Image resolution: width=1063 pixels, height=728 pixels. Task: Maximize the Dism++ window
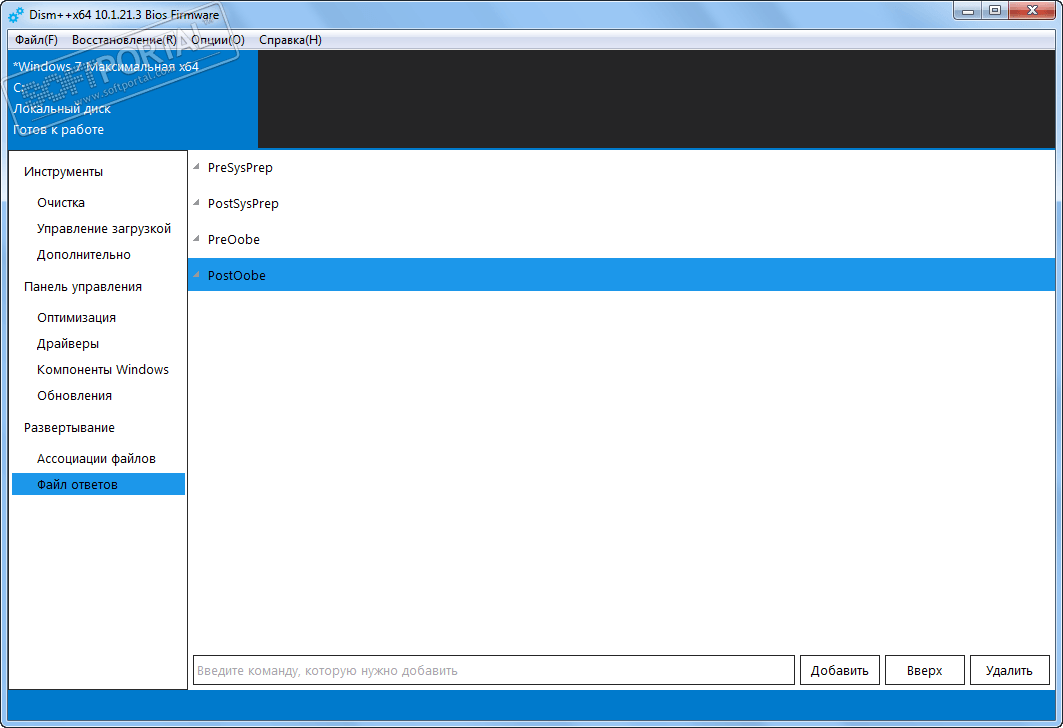995,11
